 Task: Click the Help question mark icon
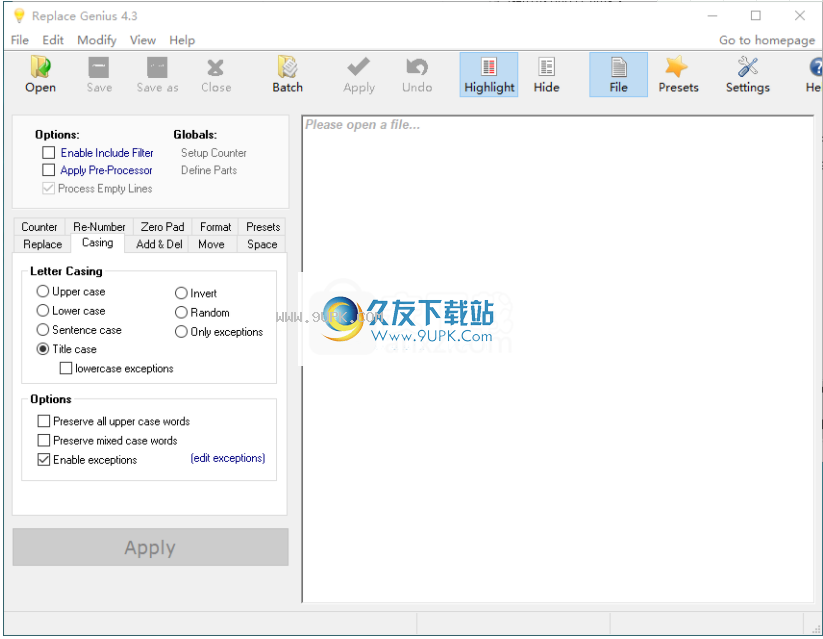815,75
